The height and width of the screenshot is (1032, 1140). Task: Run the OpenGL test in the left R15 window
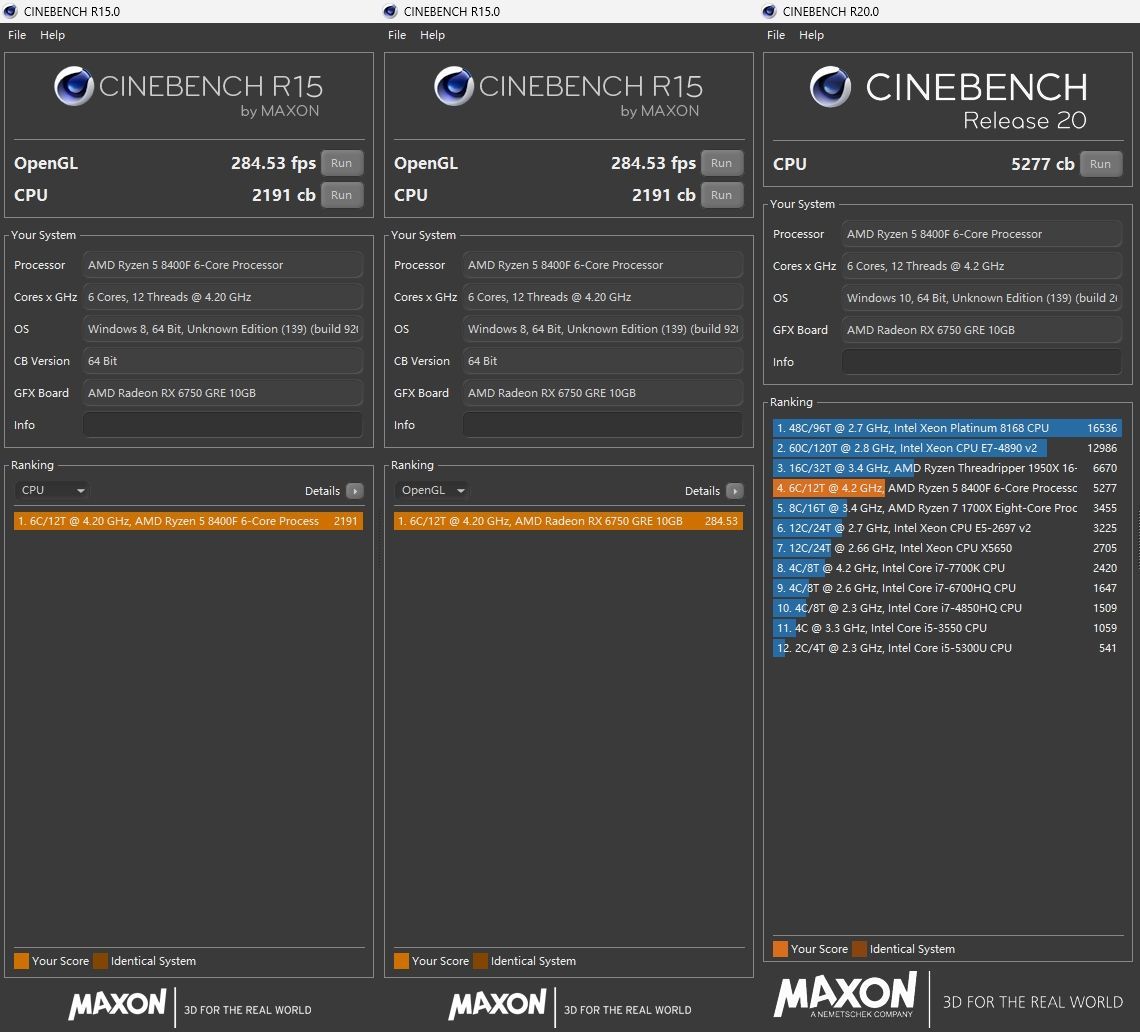pyautogui.click(x=342, y=163)
